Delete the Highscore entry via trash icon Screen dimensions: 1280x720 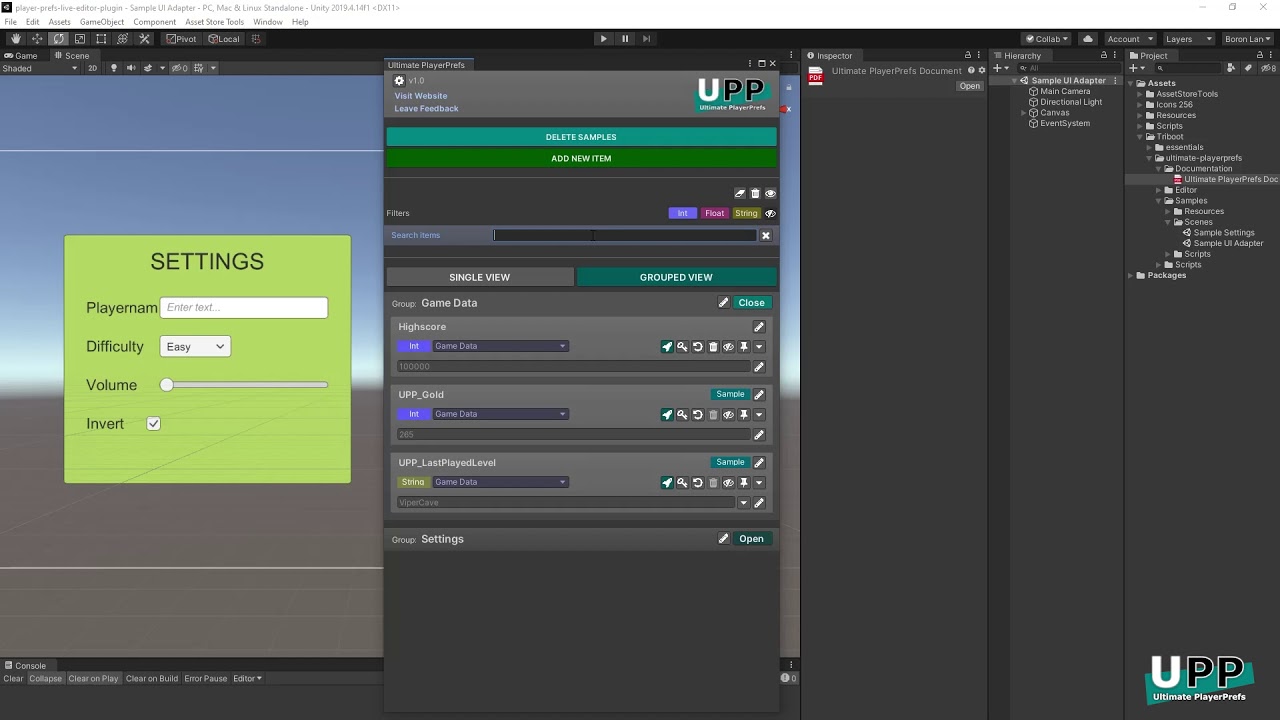pos(713,347)
